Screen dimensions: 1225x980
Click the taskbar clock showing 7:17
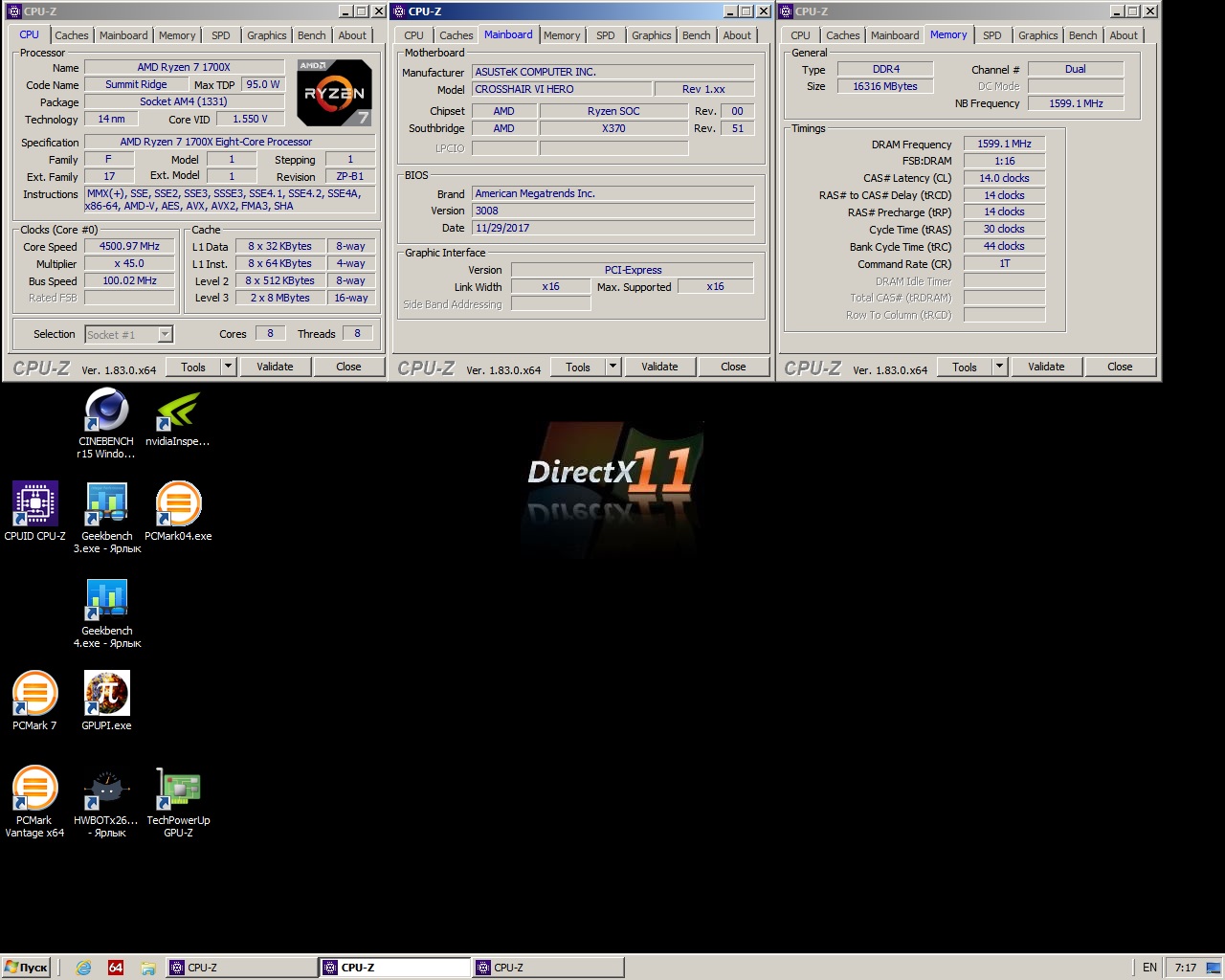(x=1186, y=968)
